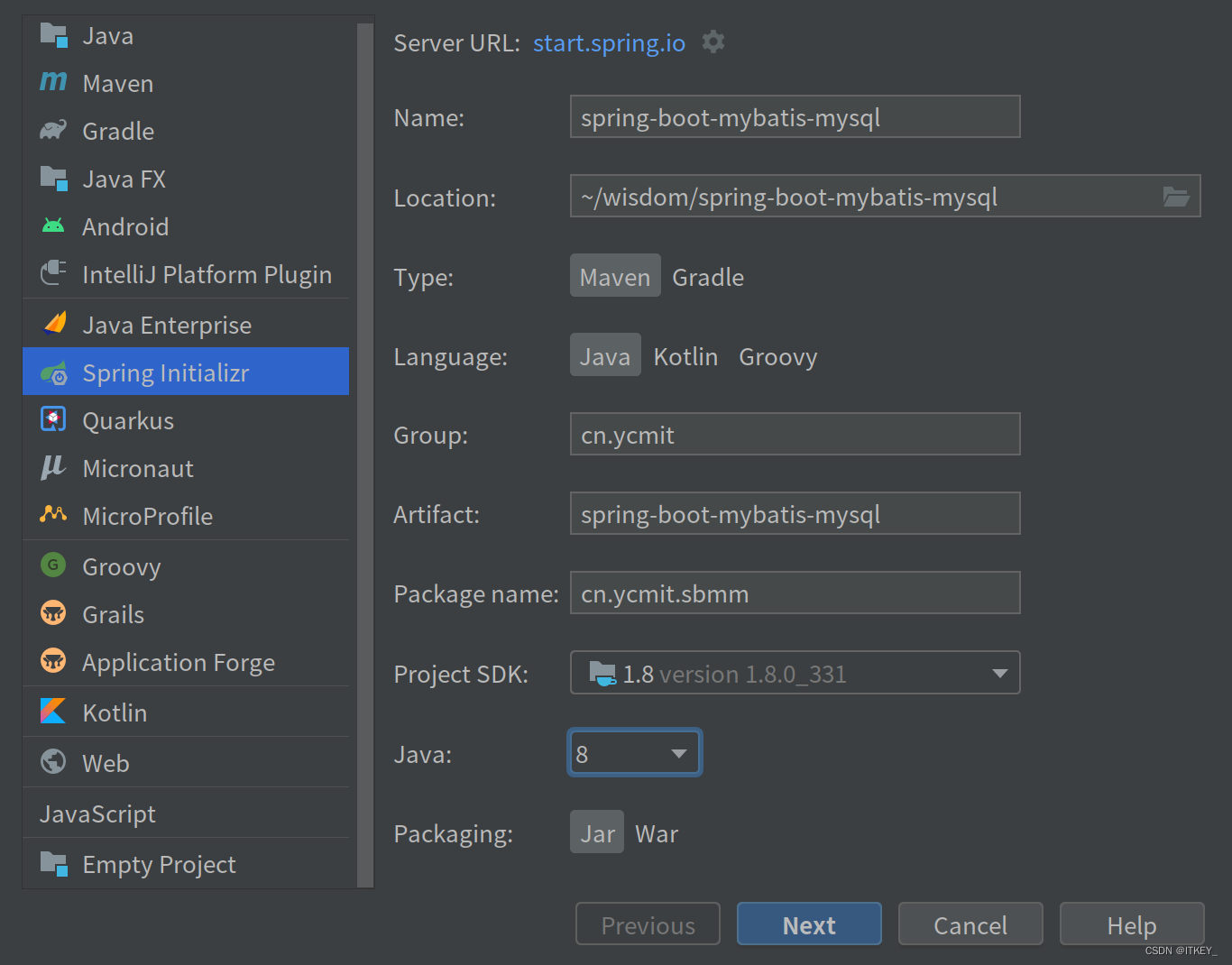The image size is (1232, 965).
Task: Choose Java as the language
Action: pyautogui.click(x=605, y=356)
